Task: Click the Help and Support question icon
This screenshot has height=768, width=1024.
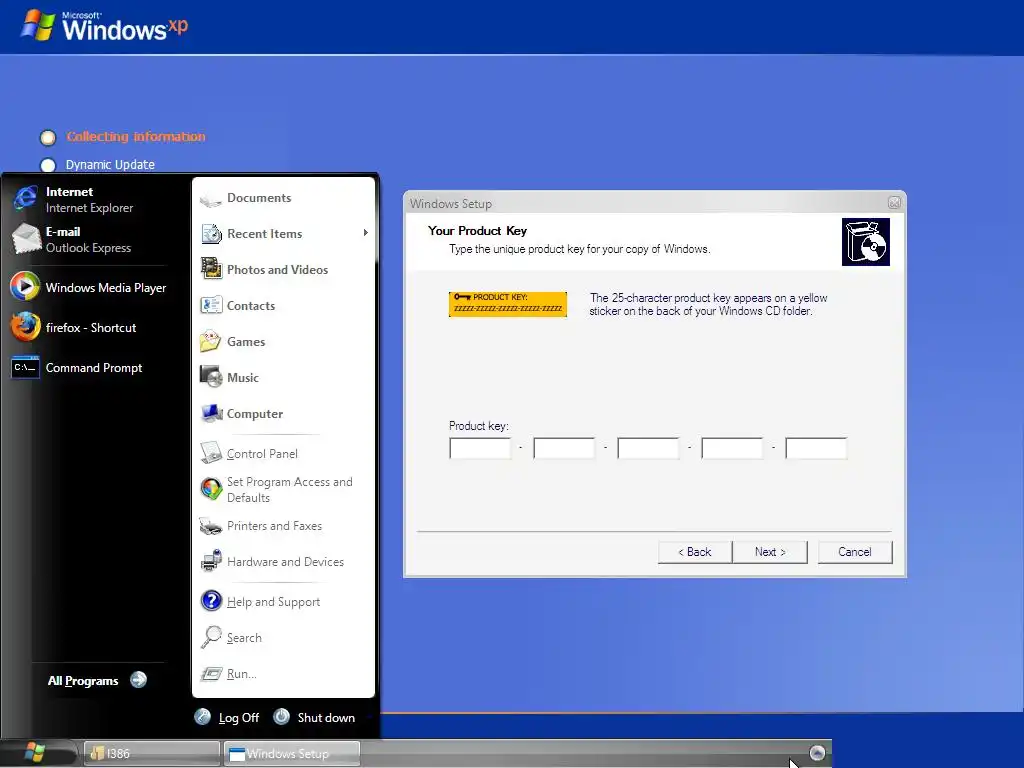Action: tap(211, 600)
